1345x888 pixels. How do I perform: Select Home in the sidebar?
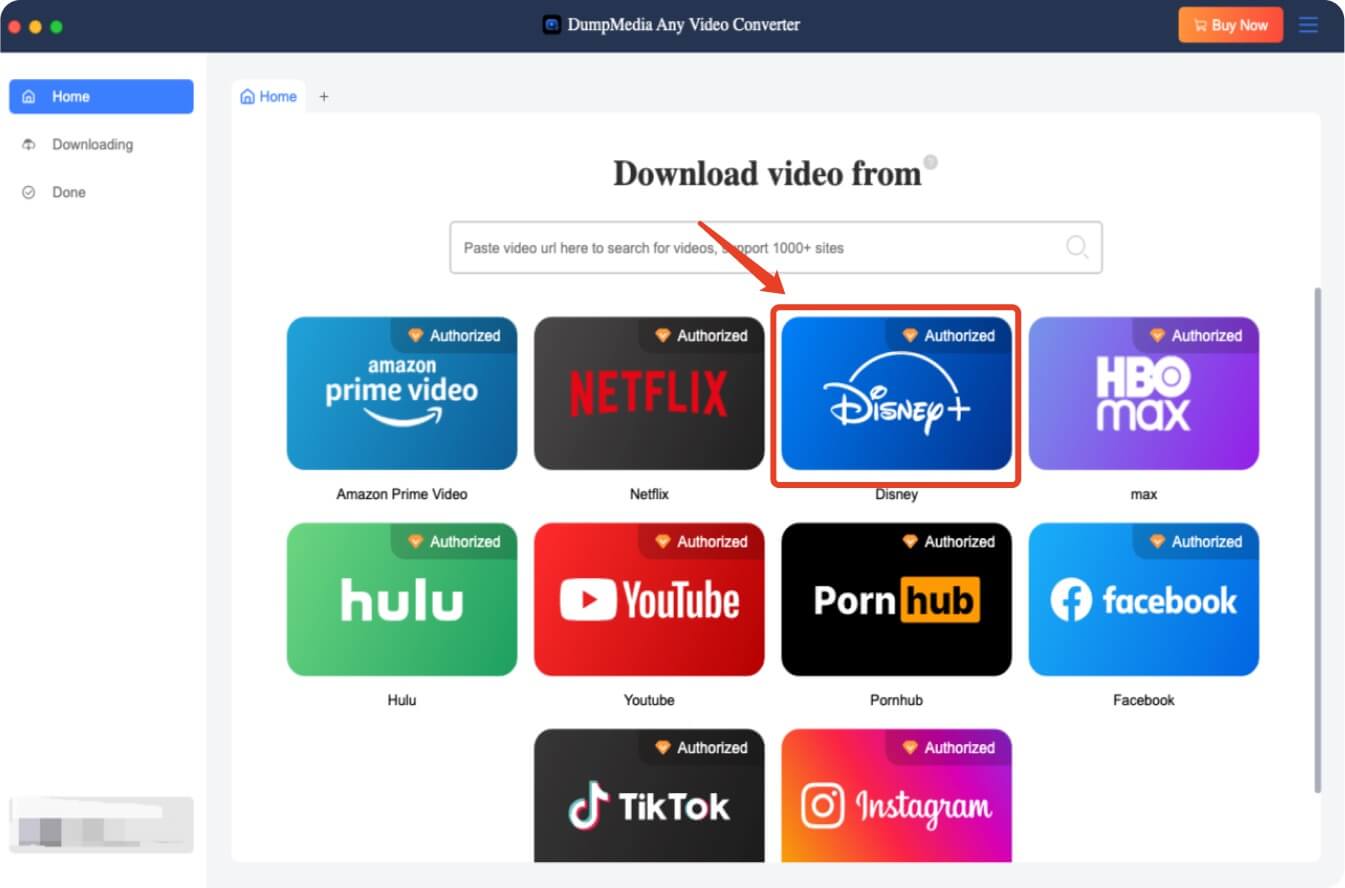101,96
